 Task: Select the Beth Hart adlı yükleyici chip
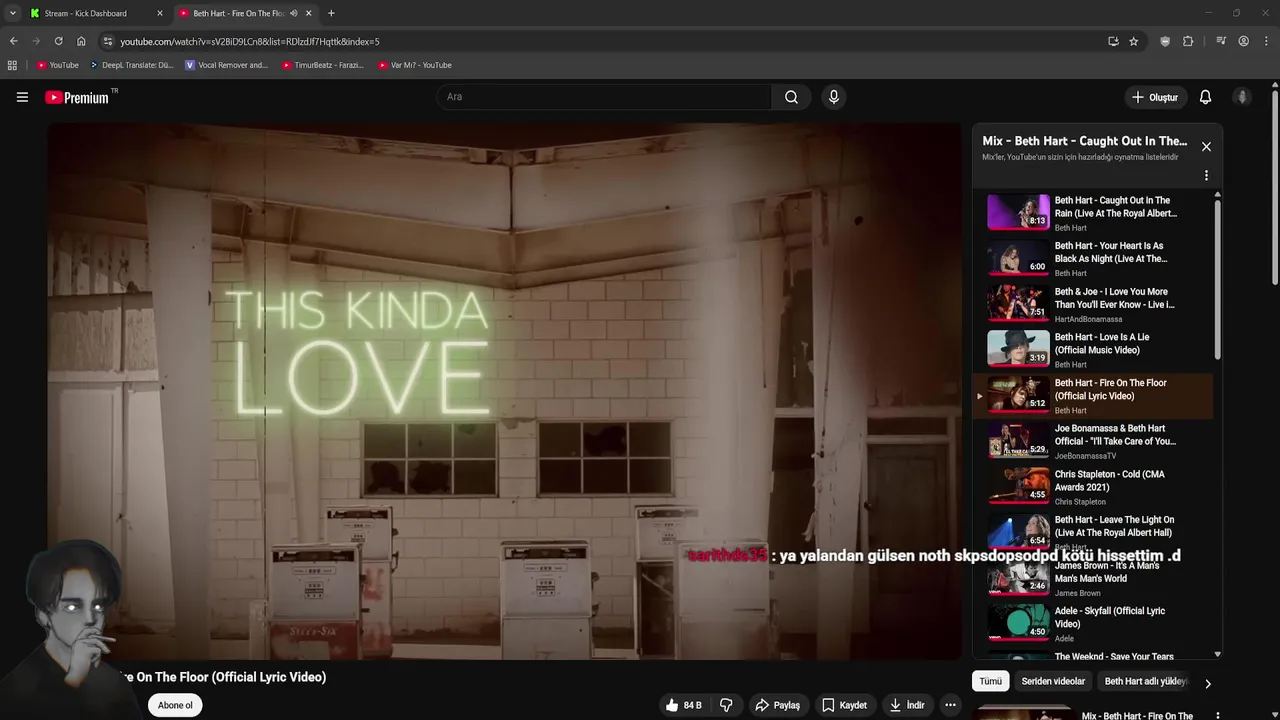coord(1146,681)
